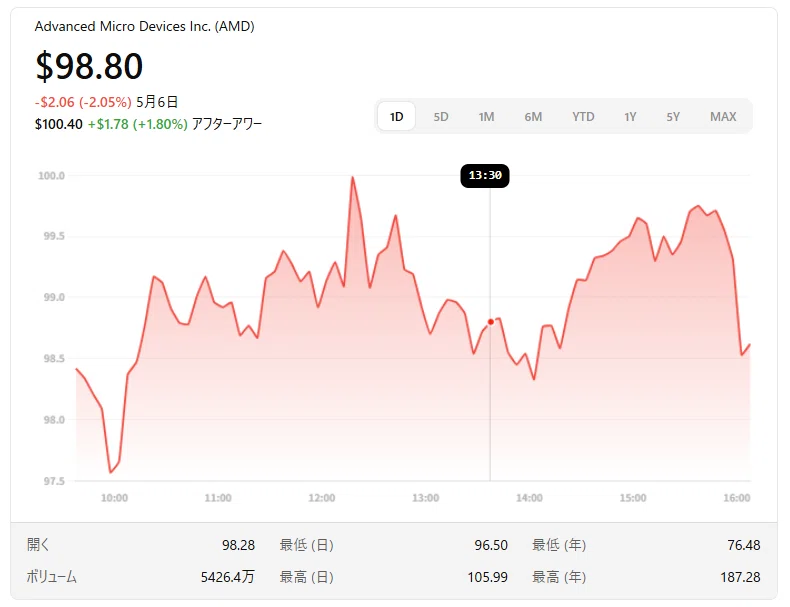Click the 13:30 tooltip label

[x=485, y=175]
